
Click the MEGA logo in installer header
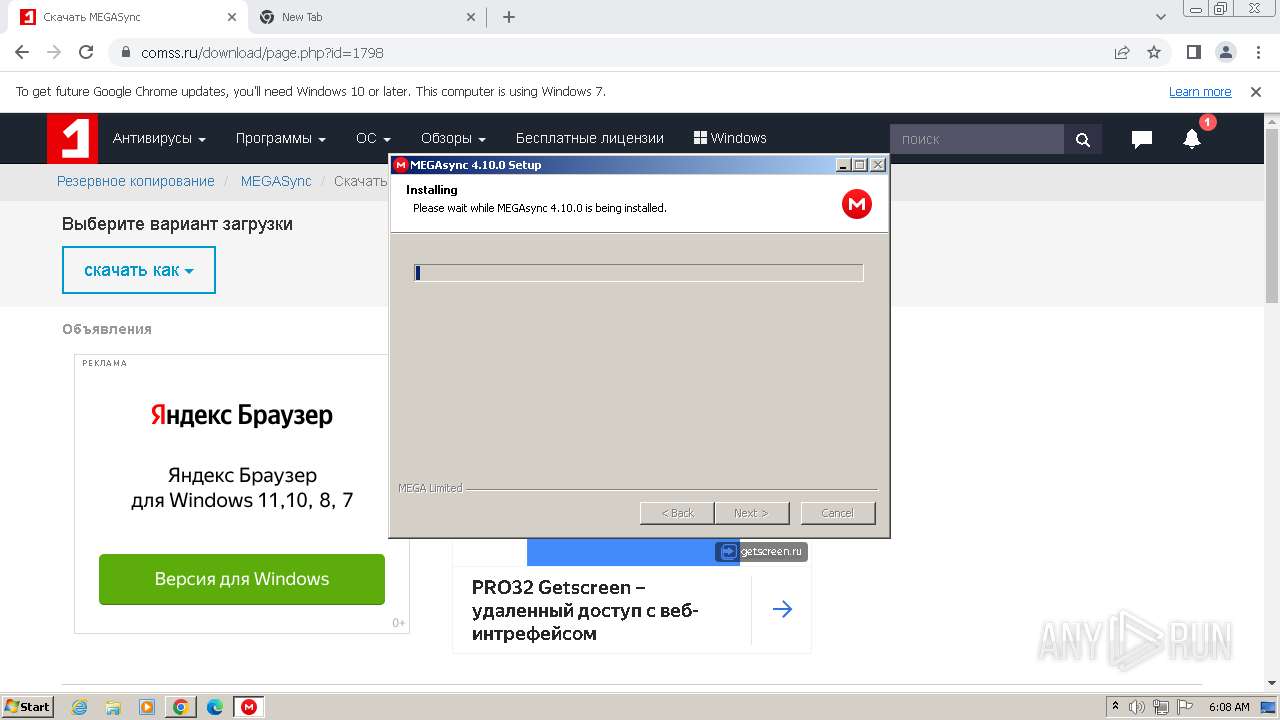[x=857, y=204]
